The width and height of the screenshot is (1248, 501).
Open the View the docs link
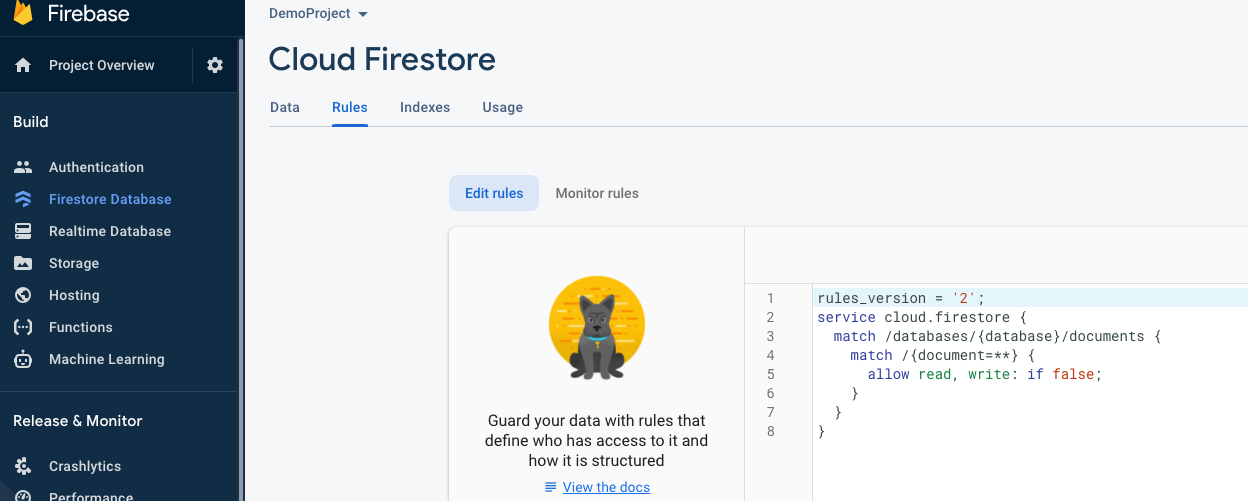point(606,487)
